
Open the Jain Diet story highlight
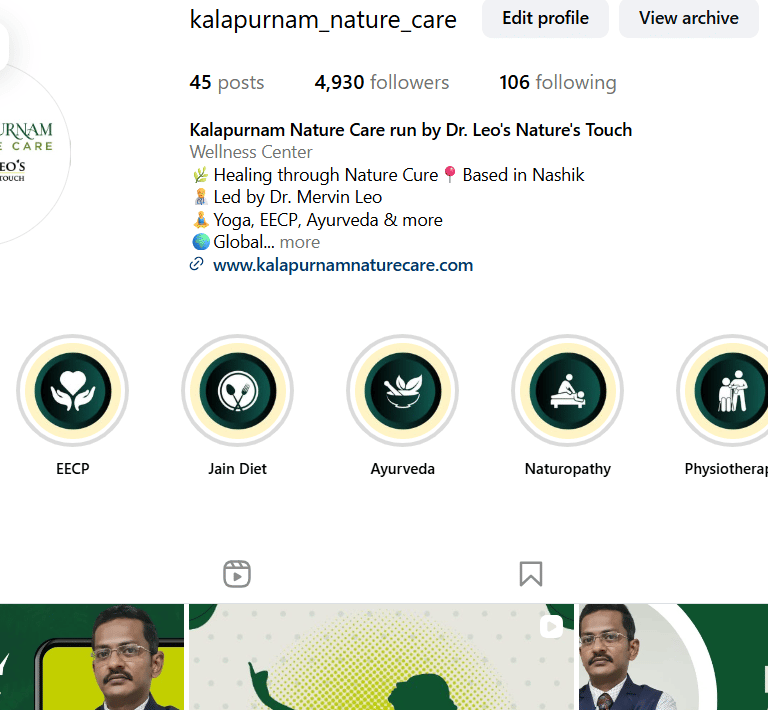238,390
